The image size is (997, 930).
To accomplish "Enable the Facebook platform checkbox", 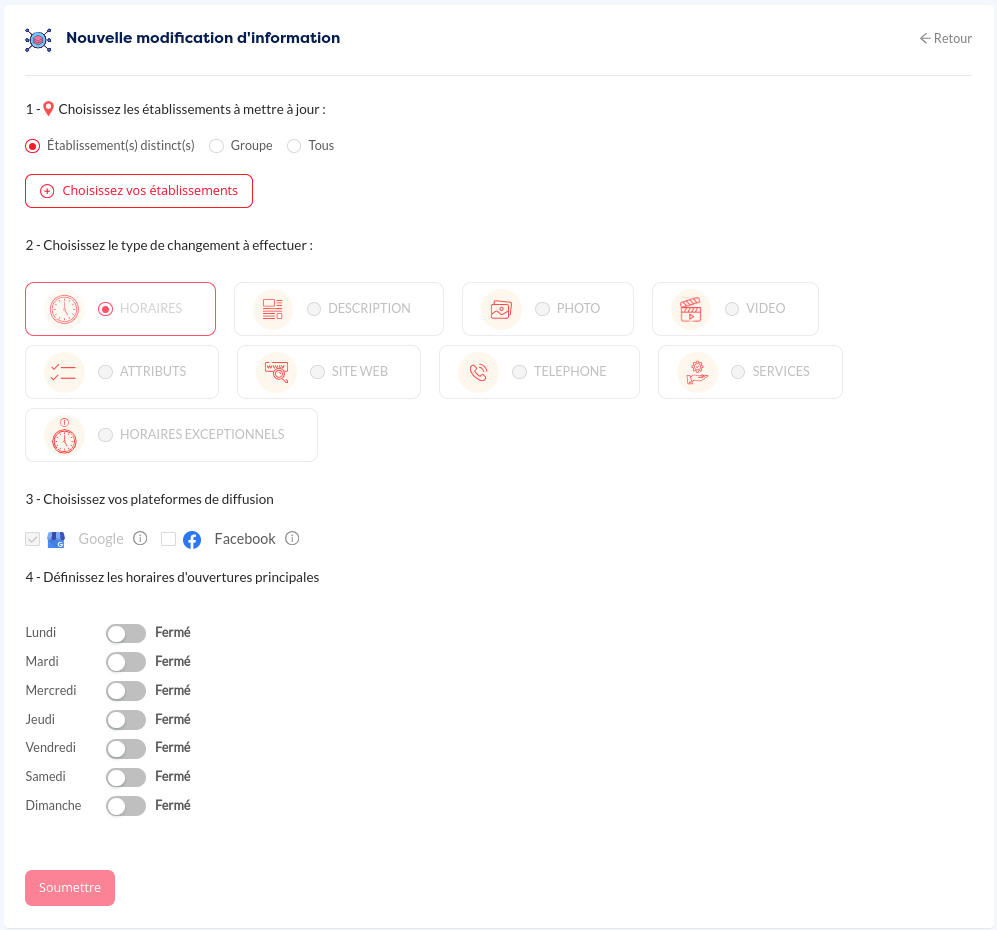I will pos(168,539).
